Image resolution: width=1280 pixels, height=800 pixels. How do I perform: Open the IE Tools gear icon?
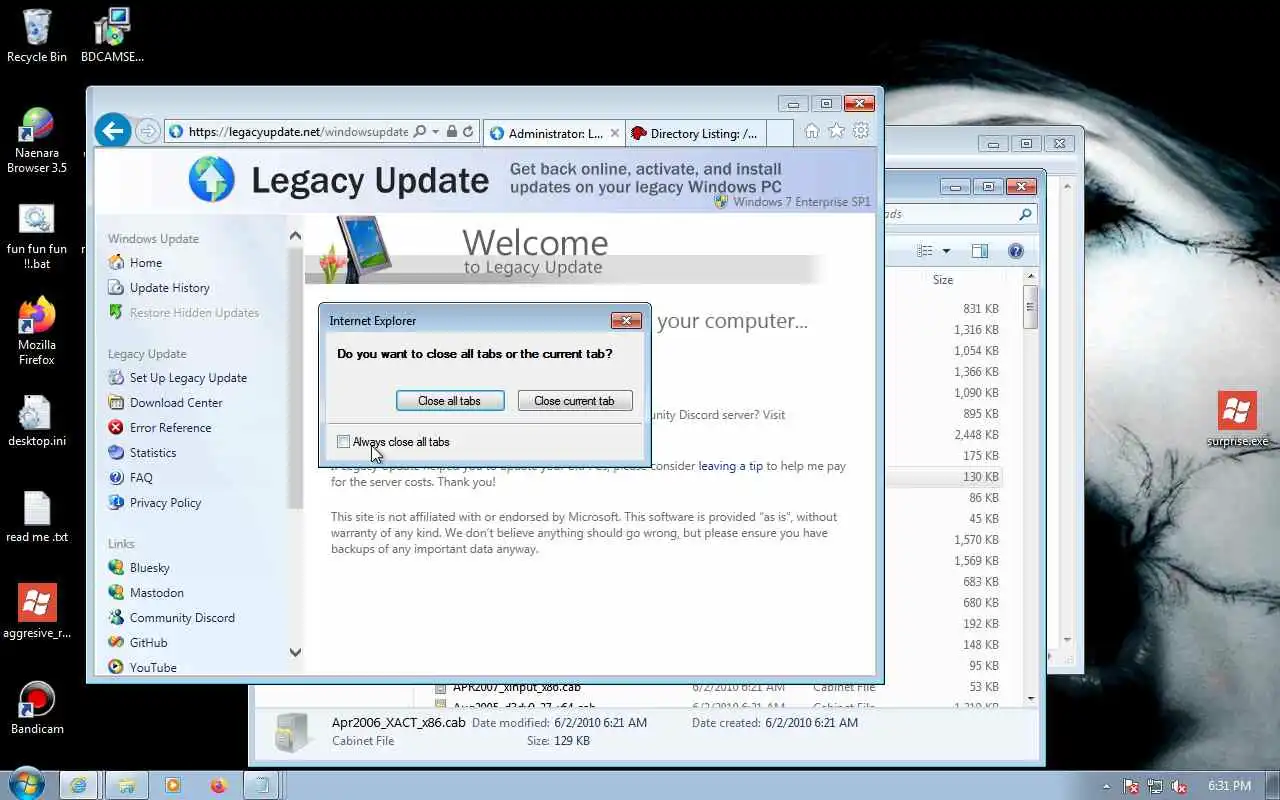[860, 131]
